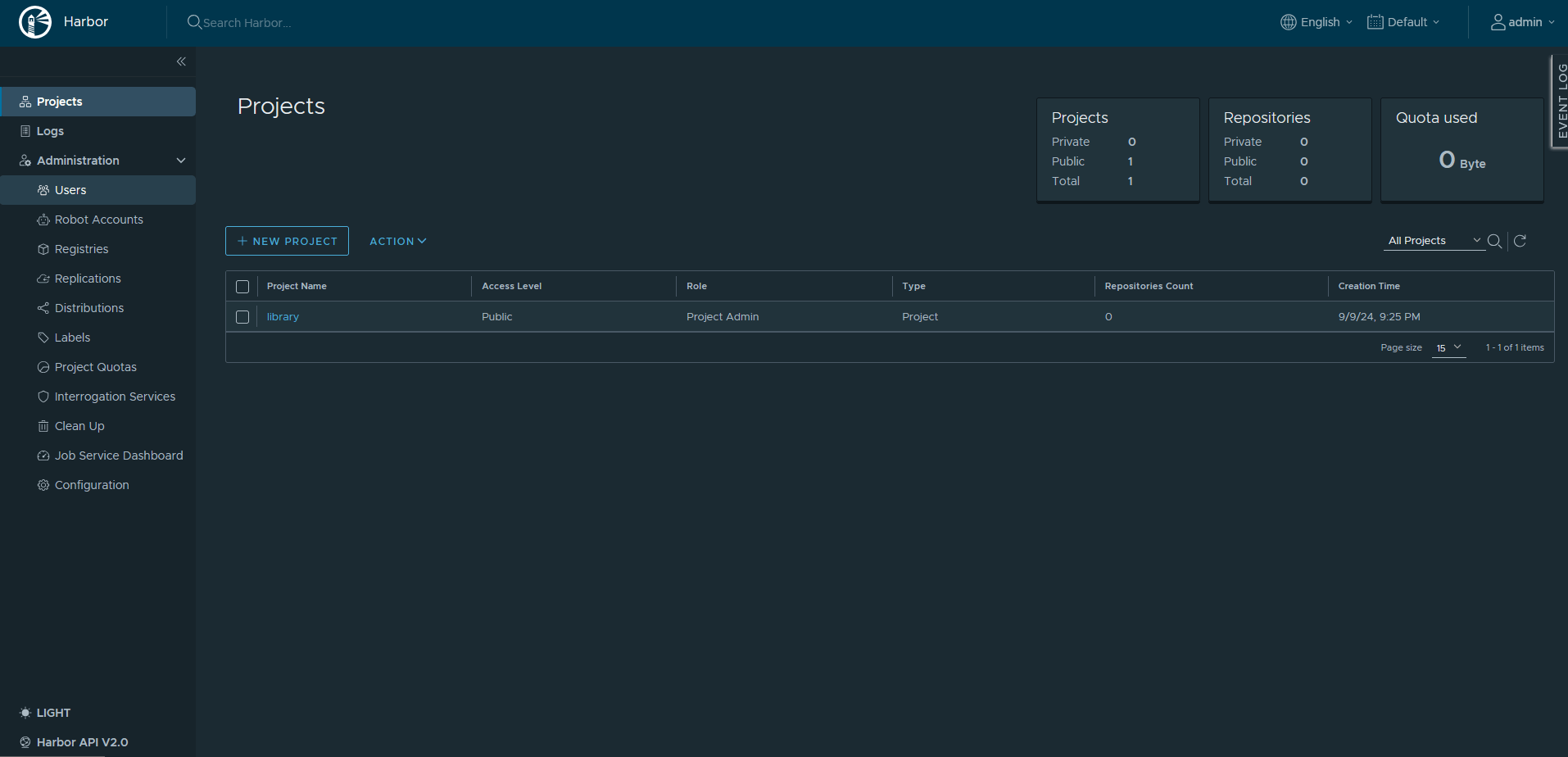Open Harbor API V2.0 link
1568x757 pixels.
pyautogui.click(x=82, y=742)
